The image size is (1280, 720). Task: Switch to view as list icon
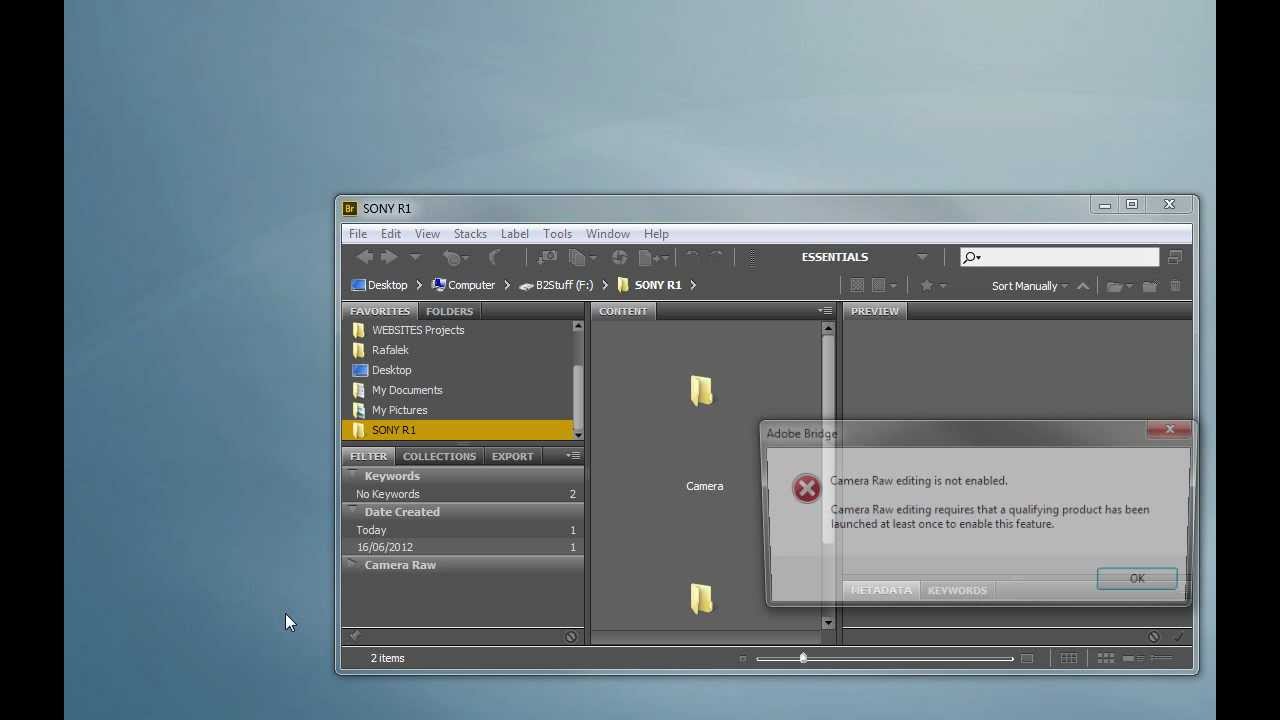[x=1161, y=658]
